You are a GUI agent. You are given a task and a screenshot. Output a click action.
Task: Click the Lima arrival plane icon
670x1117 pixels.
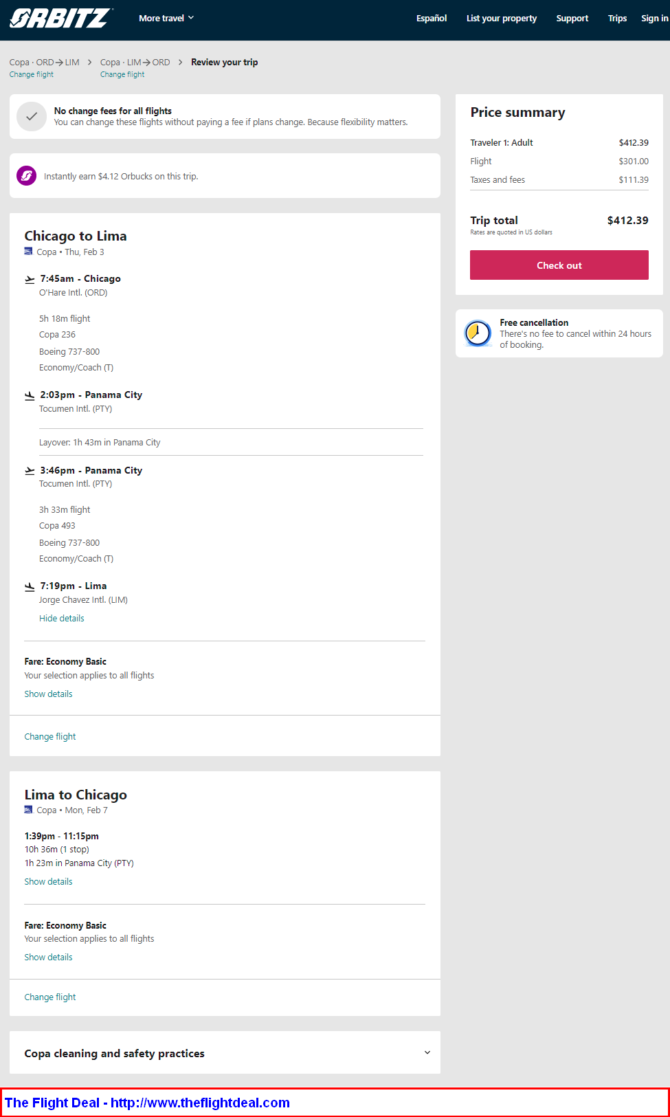[x=30, y=586]
